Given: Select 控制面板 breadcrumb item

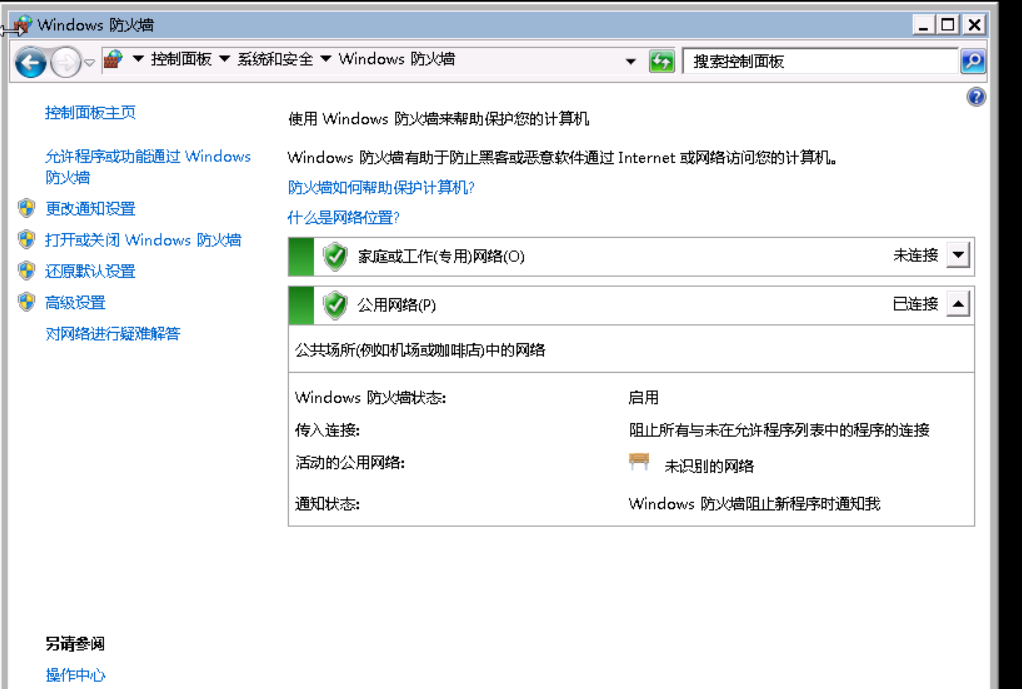Looking at the screenshot, I should (181, 59).
